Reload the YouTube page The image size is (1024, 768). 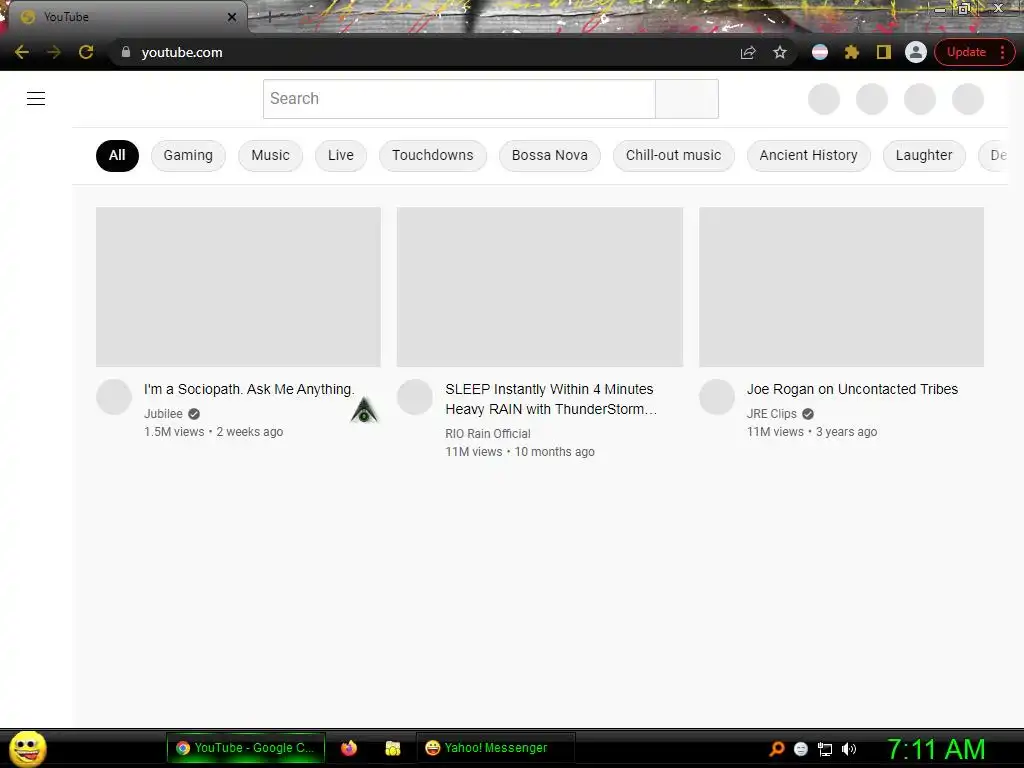(86, 52)
